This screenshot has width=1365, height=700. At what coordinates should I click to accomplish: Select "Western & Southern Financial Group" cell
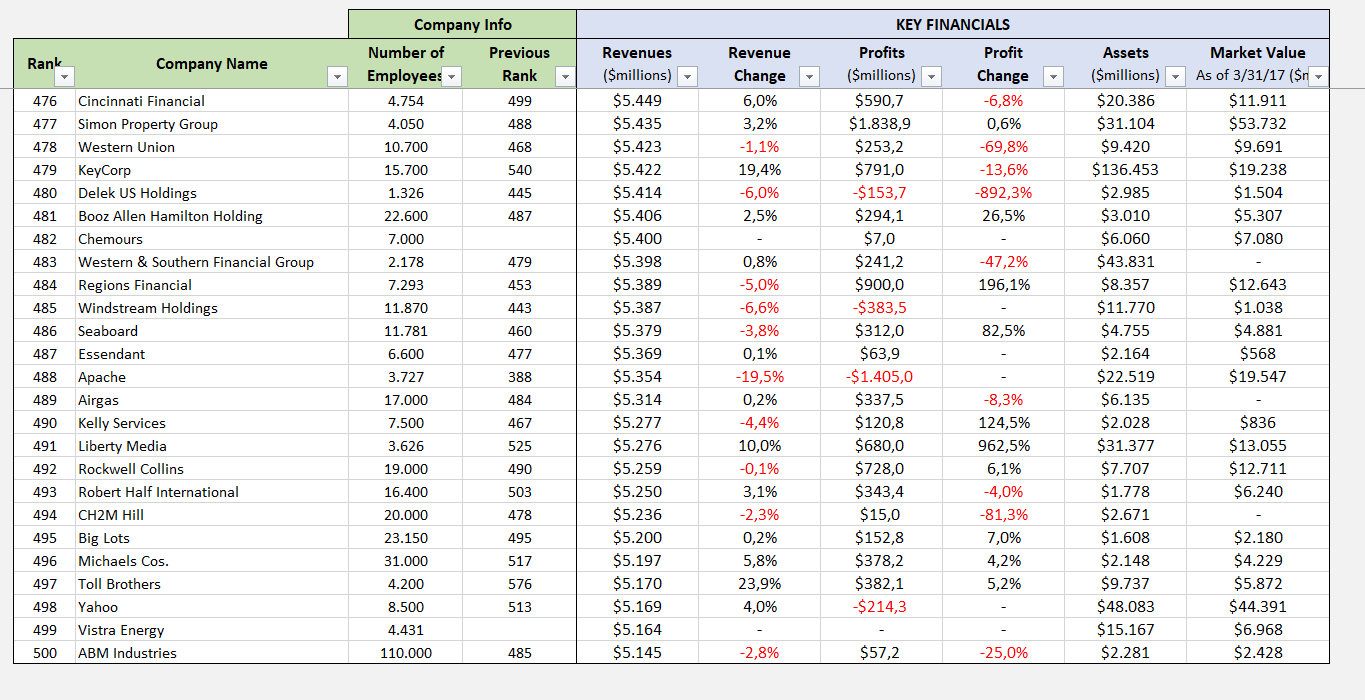(212, 262)
